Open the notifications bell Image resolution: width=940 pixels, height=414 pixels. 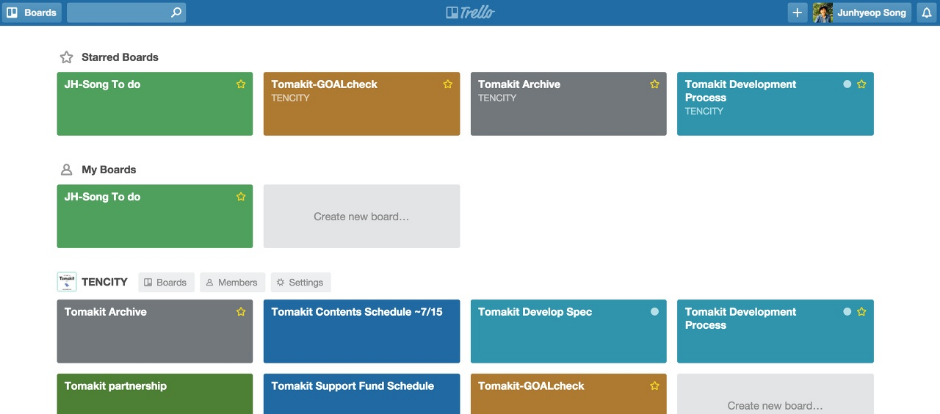click(924, 13)
